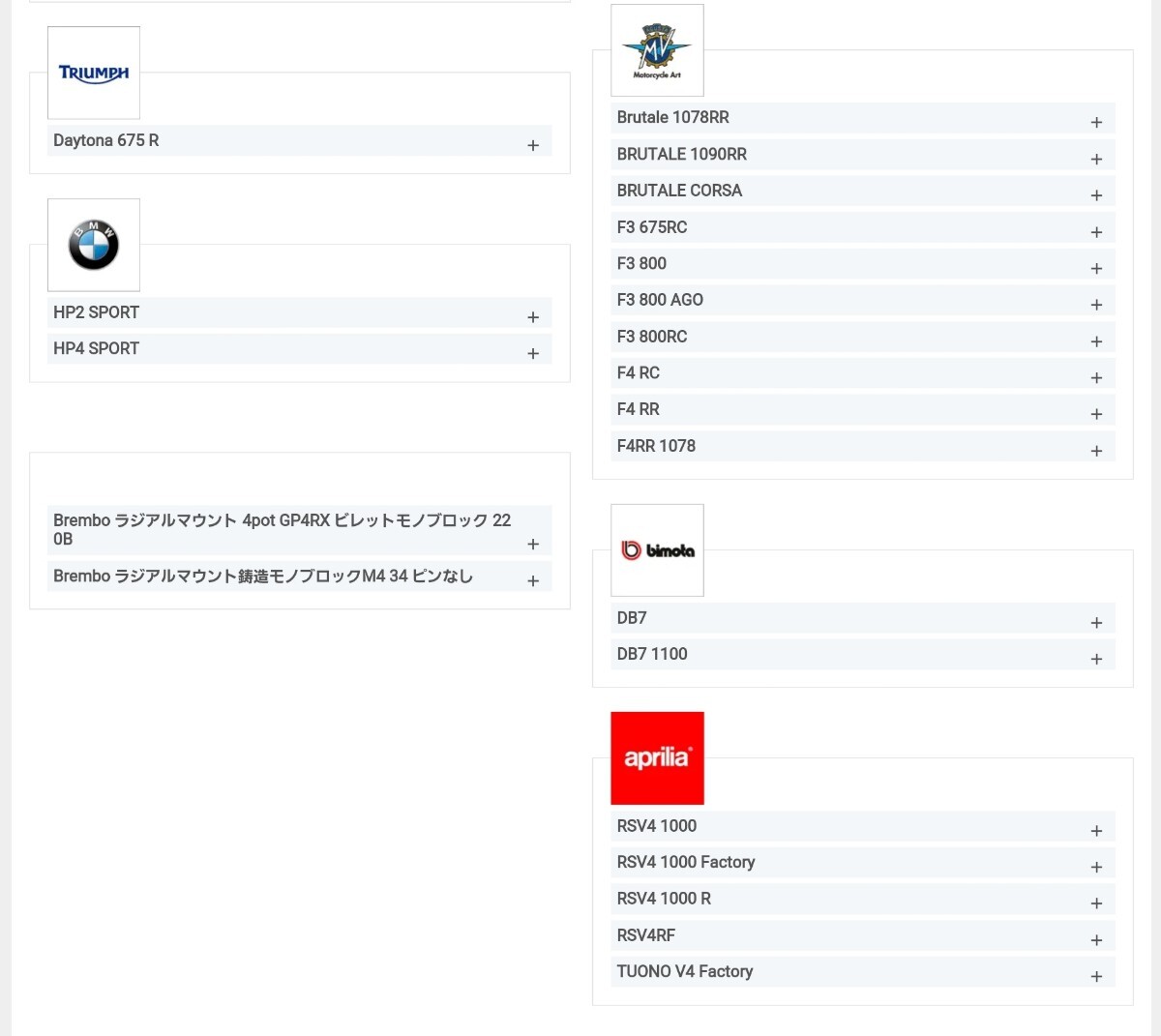Expand F3 800 plus icon
Viewport: 1161px width, 1036px height.
1096,268
